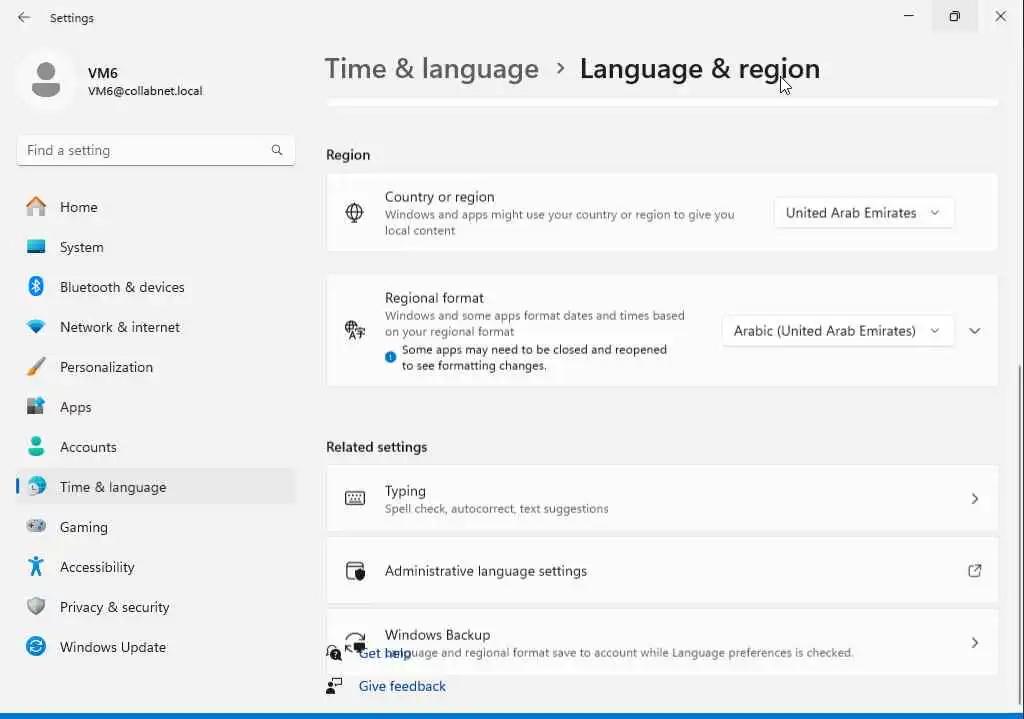Click the Regional format language icon

click(x=355, y=330)
